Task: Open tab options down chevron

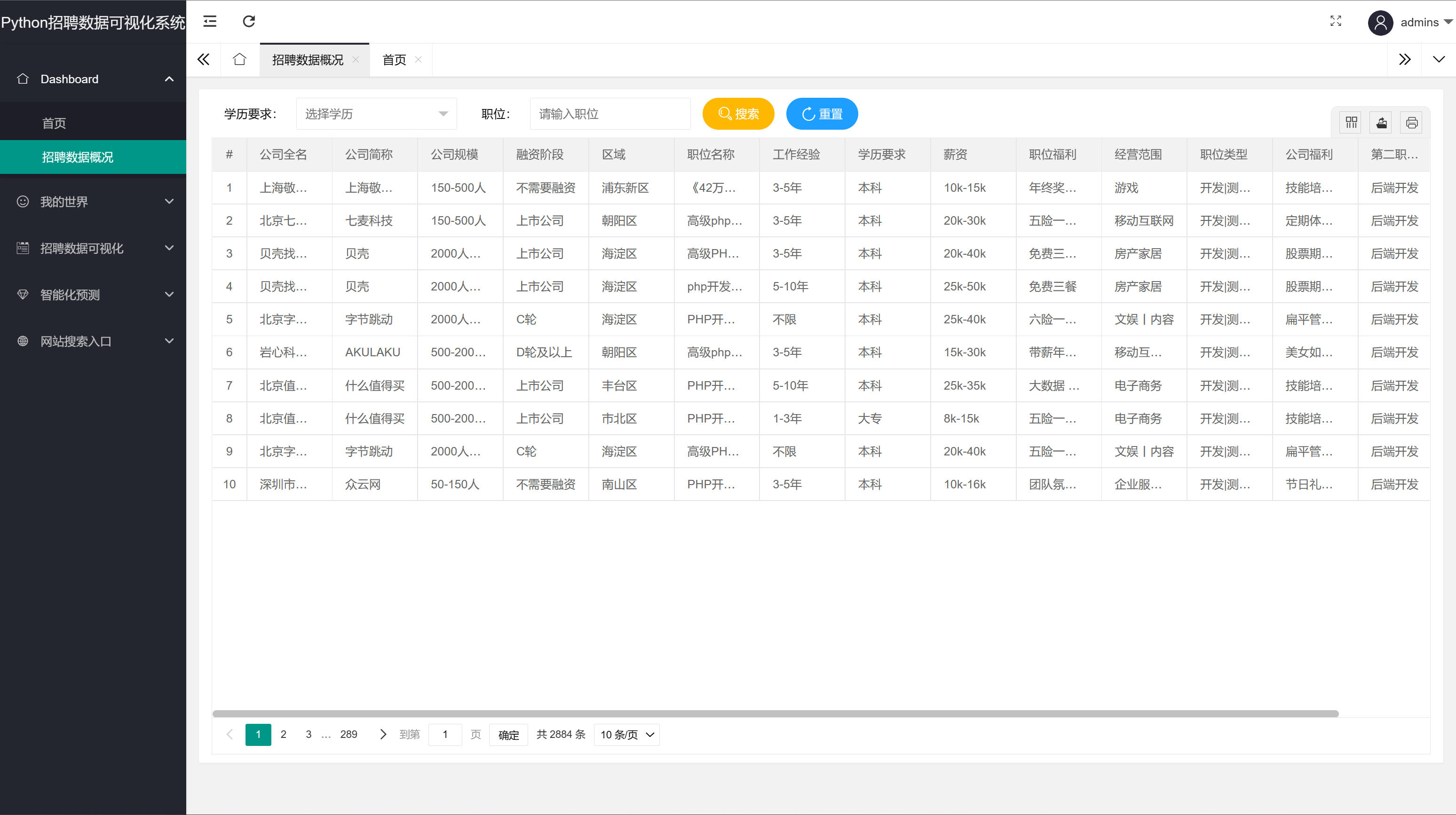Action: tap(1439, 59)
